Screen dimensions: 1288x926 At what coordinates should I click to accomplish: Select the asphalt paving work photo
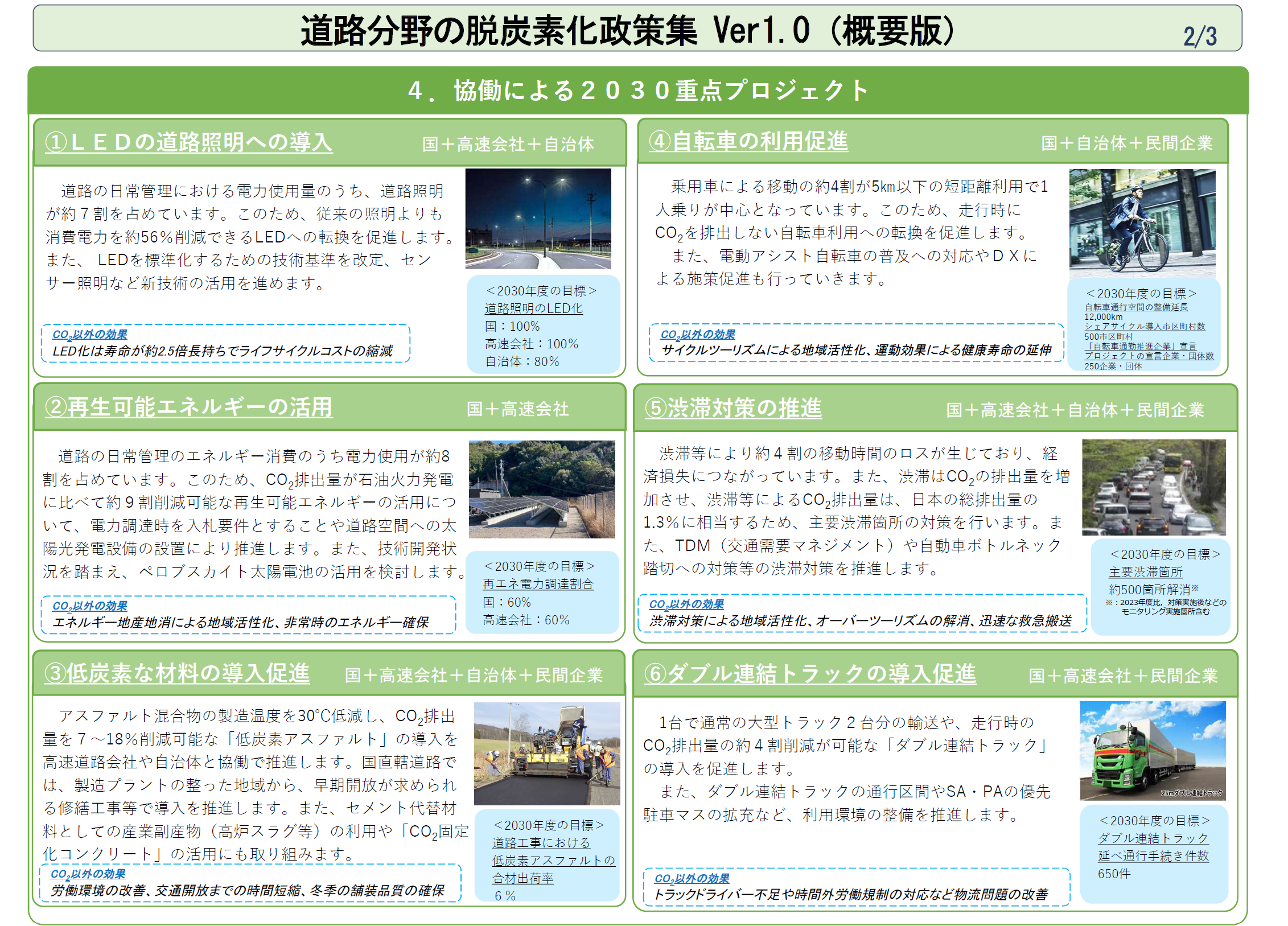coord(546,752)
